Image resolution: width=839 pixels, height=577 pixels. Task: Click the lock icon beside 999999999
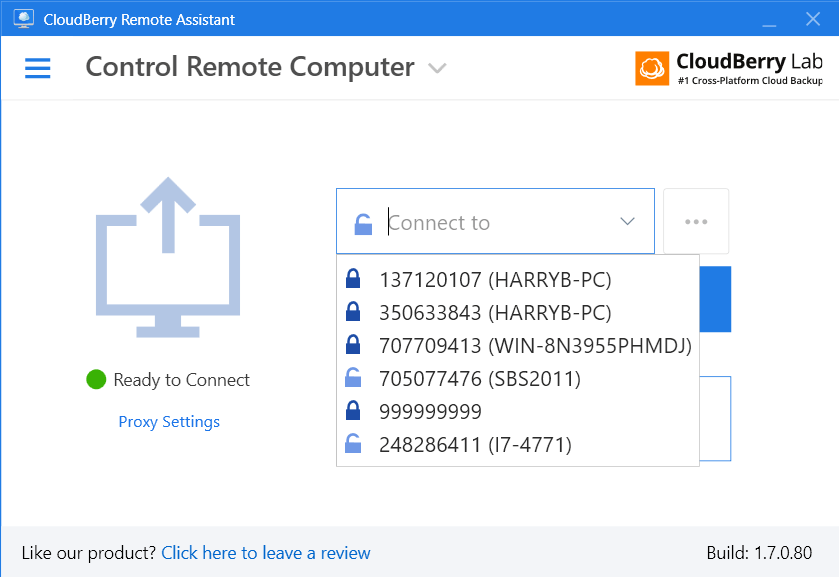coord(352,411)
